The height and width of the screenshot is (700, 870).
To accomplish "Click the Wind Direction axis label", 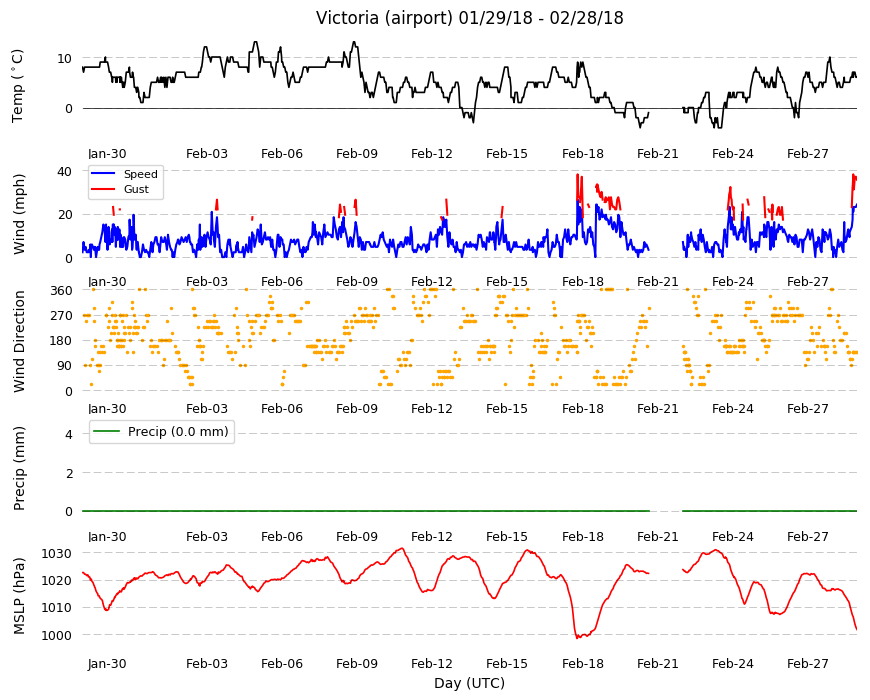I will (19, 341).
